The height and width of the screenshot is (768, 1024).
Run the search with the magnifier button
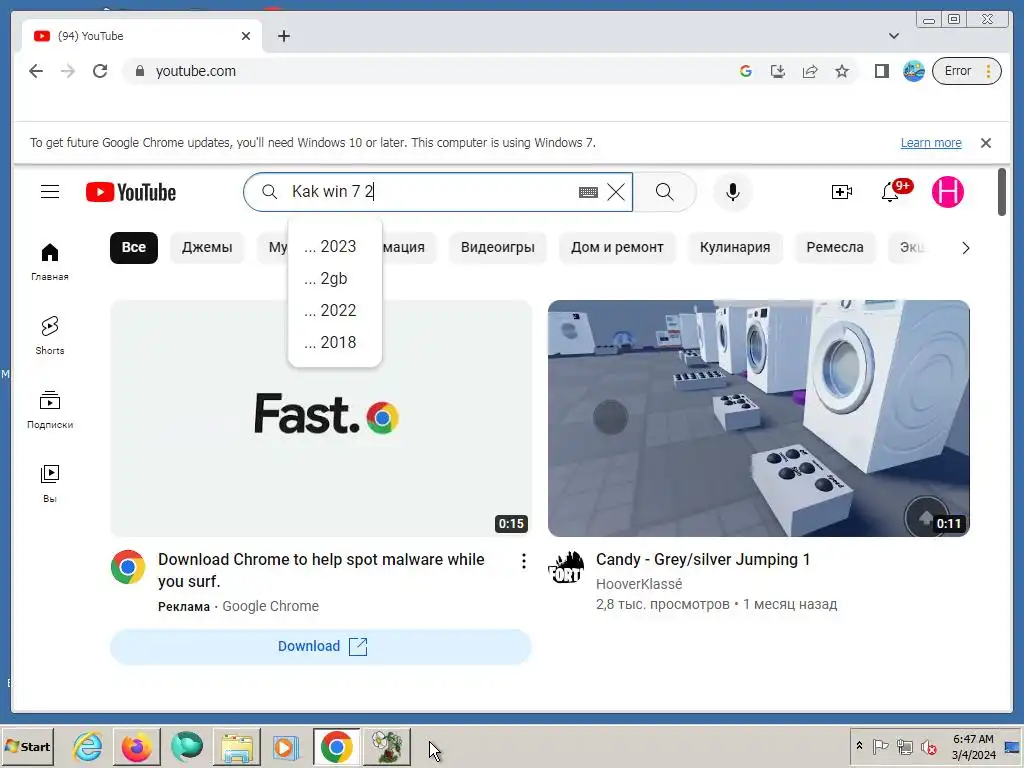tap(665, 192)
